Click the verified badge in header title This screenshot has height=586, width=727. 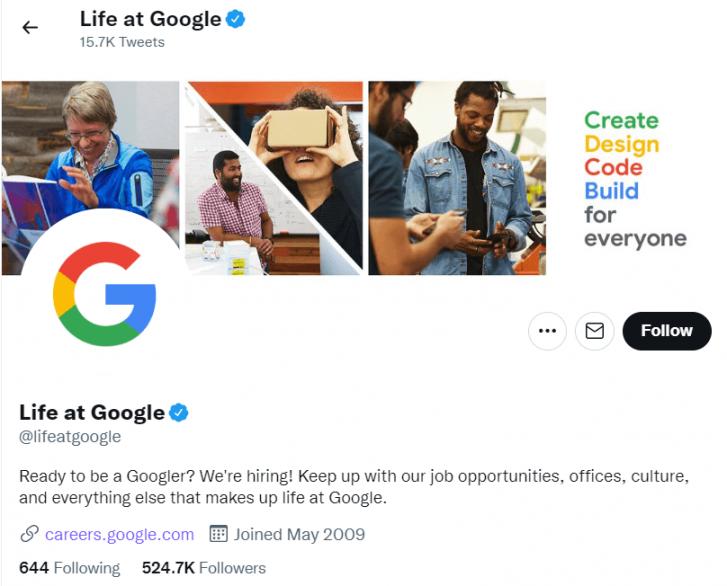[x=235, y=19]
